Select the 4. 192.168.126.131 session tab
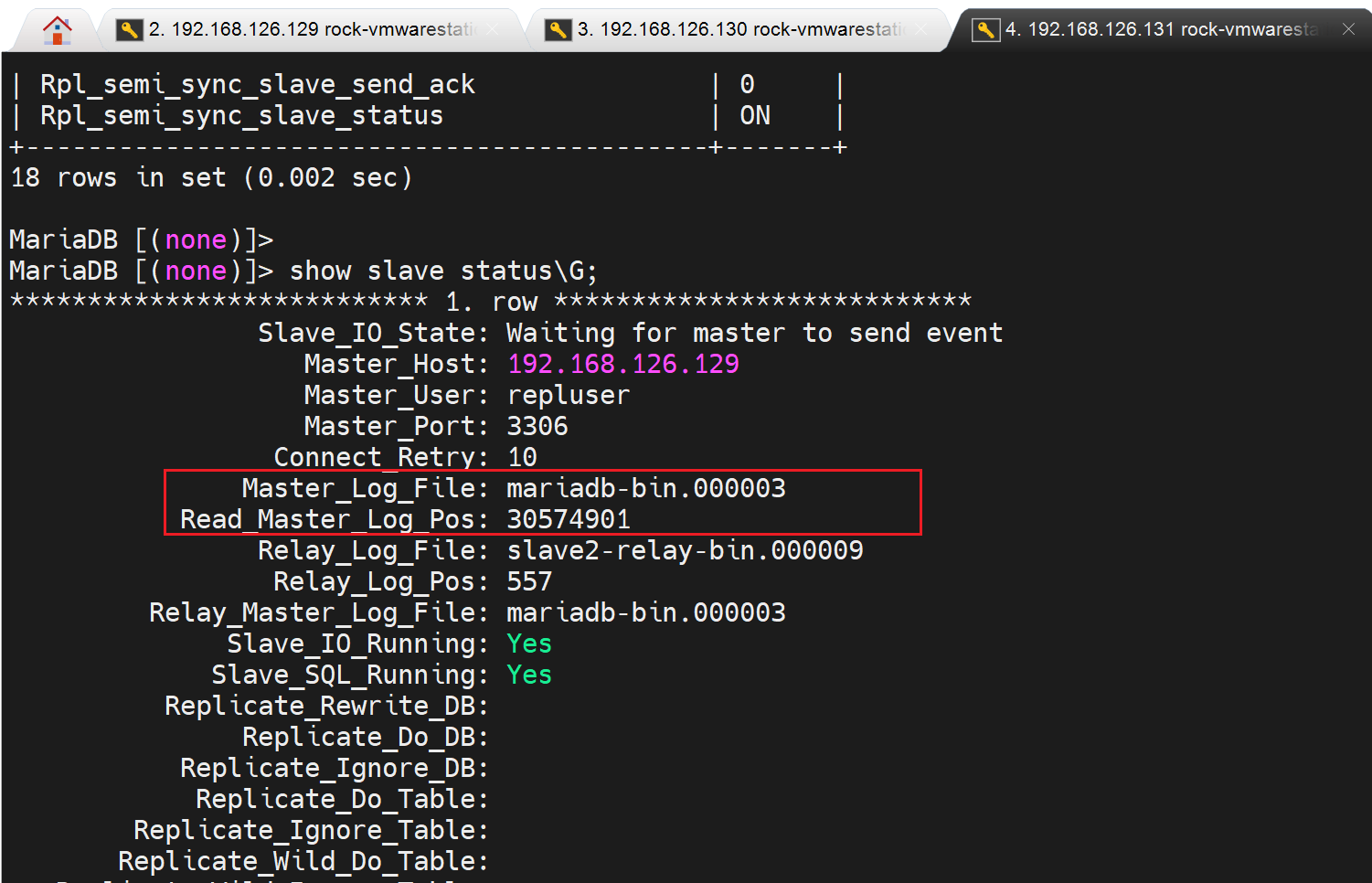Image resolution: width=1372 pixels, height=883 pixels. coord(1161,30)
